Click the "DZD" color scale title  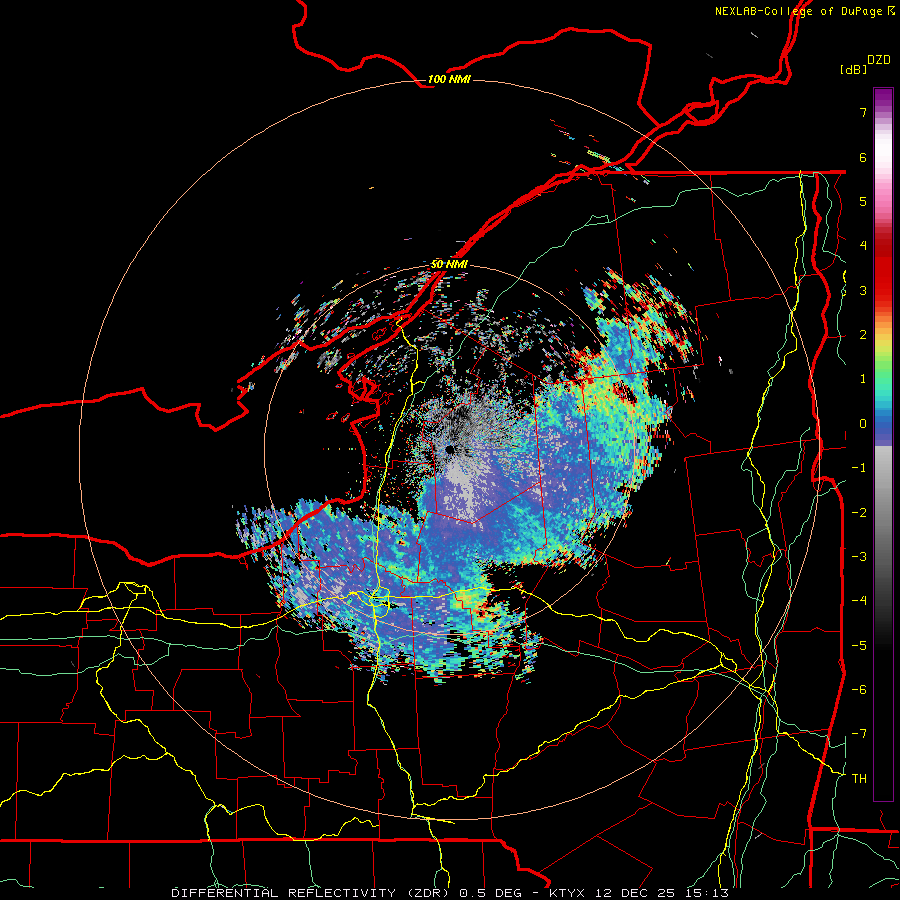tap(879, 60)
